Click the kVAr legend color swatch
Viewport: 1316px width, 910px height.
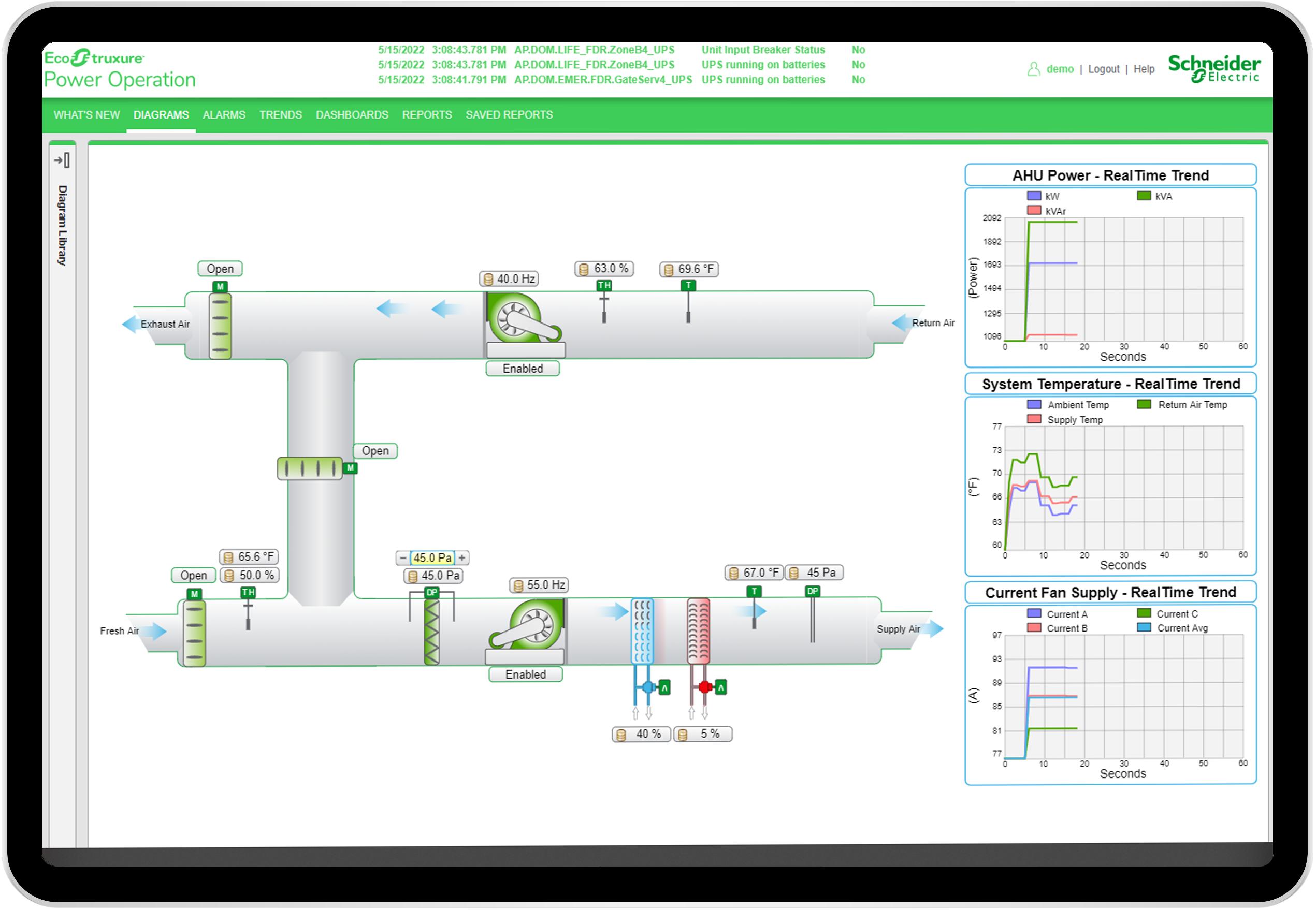(x=1034, y=211)
